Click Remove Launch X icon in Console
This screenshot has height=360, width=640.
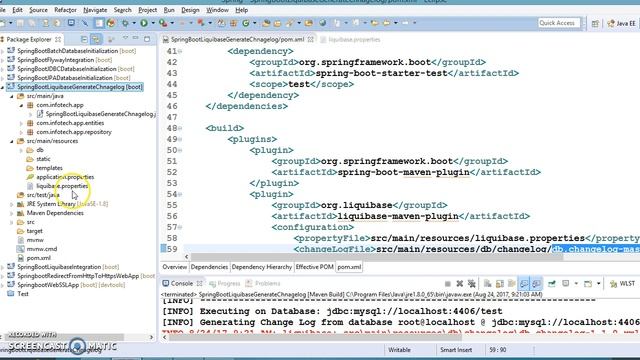460,284
